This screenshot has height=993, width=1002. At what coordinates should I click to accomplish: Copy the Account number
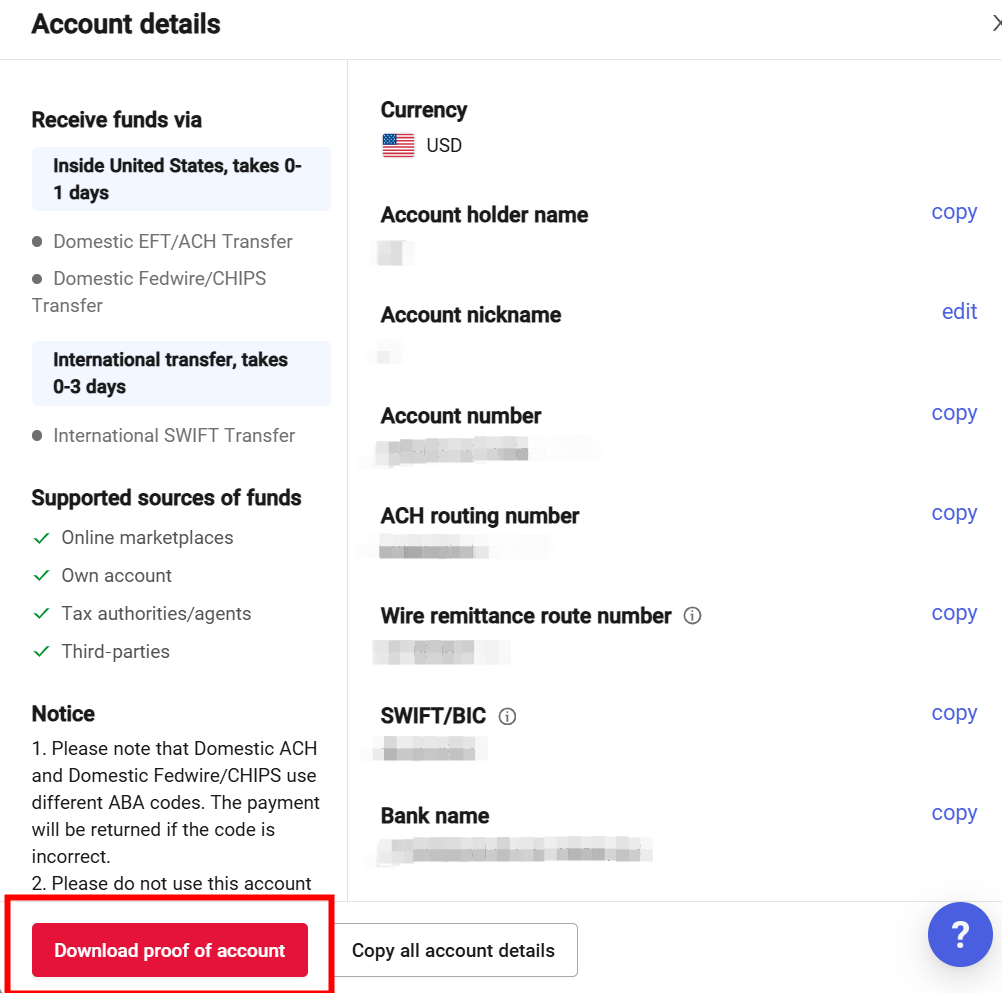coord(953,413)
